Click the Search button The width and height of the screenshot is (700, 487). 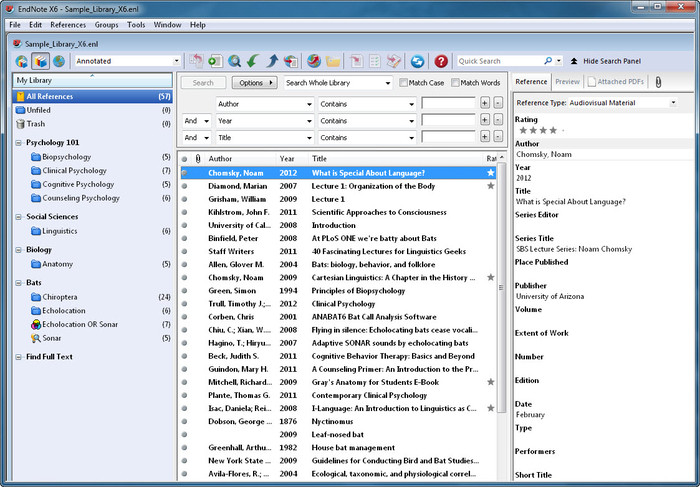click(x=203, y=83)
